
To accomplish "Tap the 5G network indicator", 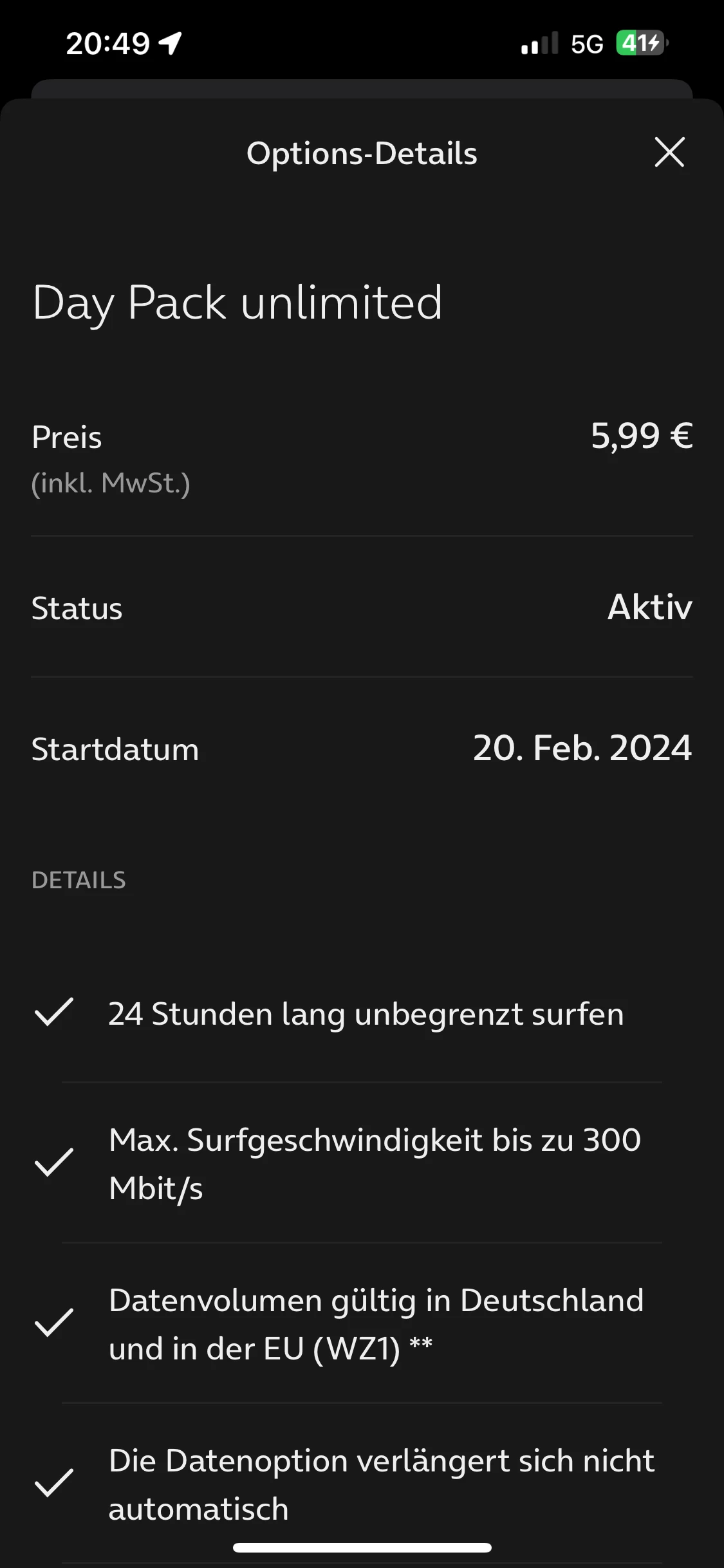I will click(x=587, y=44).
